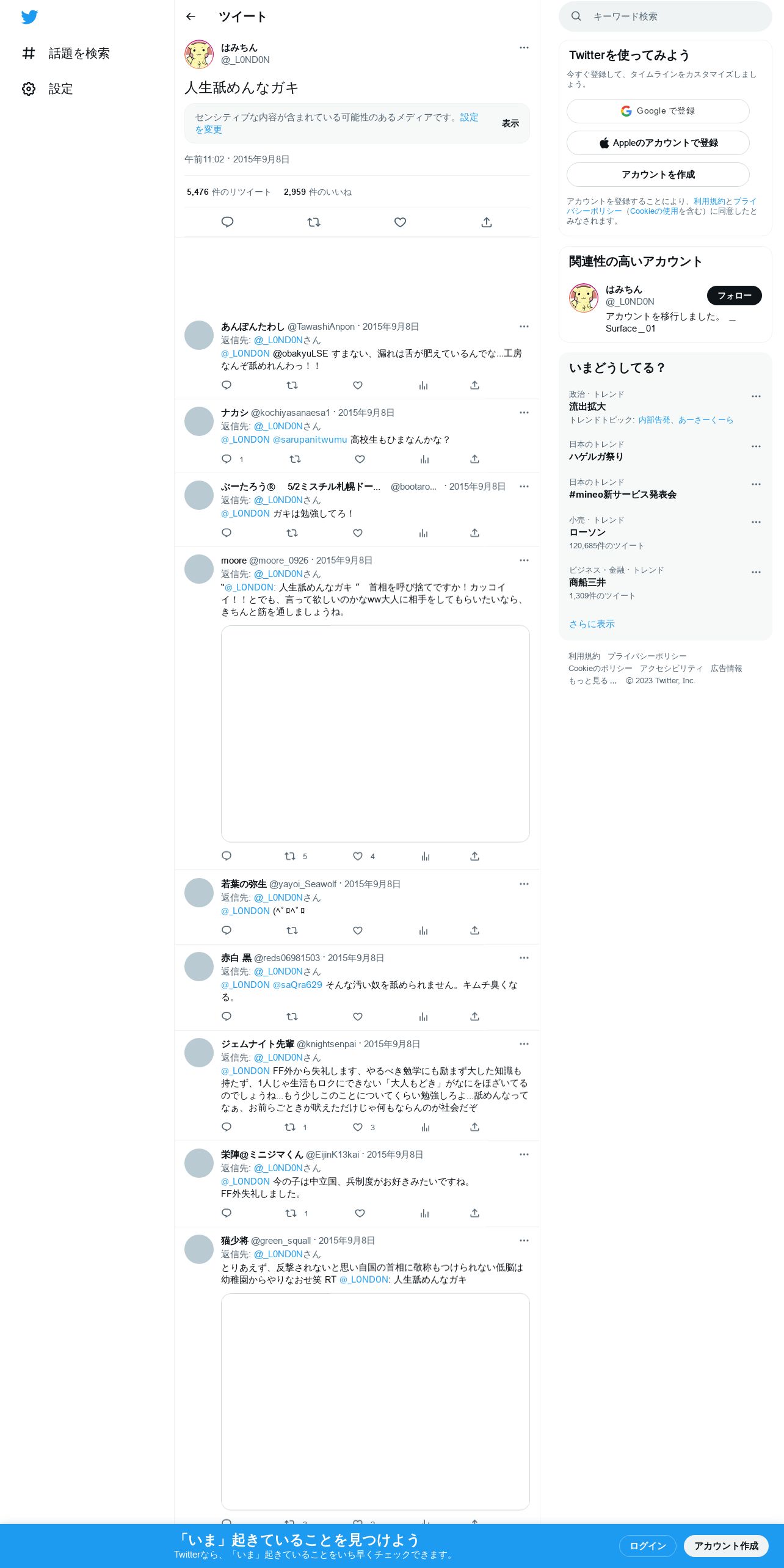This screenshot has height=1568, width=784.
Task: Follow はみちん in related accounts
Action: pyautogui.click(x=734, y=296)
